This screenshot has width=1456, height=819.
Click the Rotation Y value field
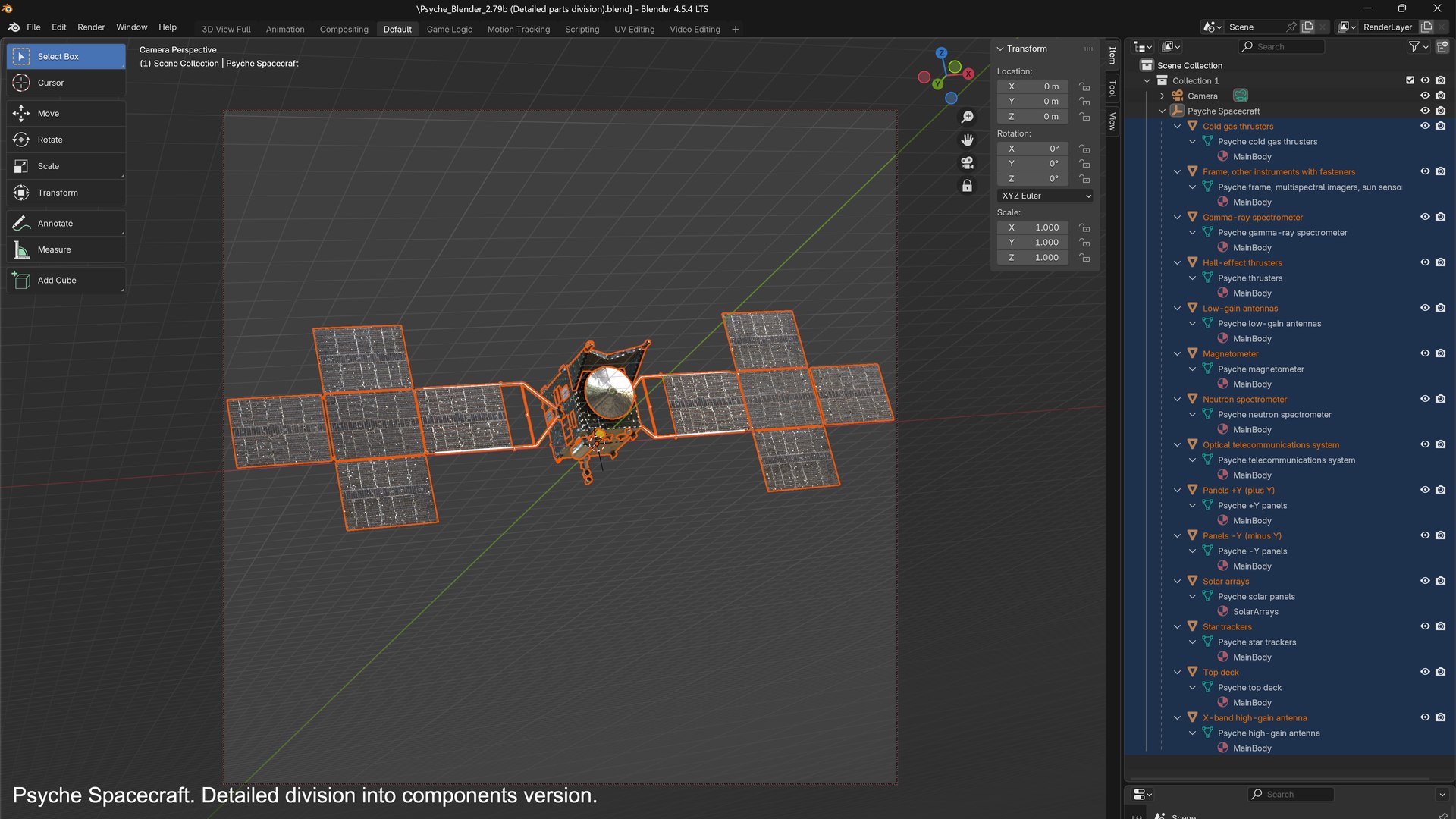tap(1032, 164)
